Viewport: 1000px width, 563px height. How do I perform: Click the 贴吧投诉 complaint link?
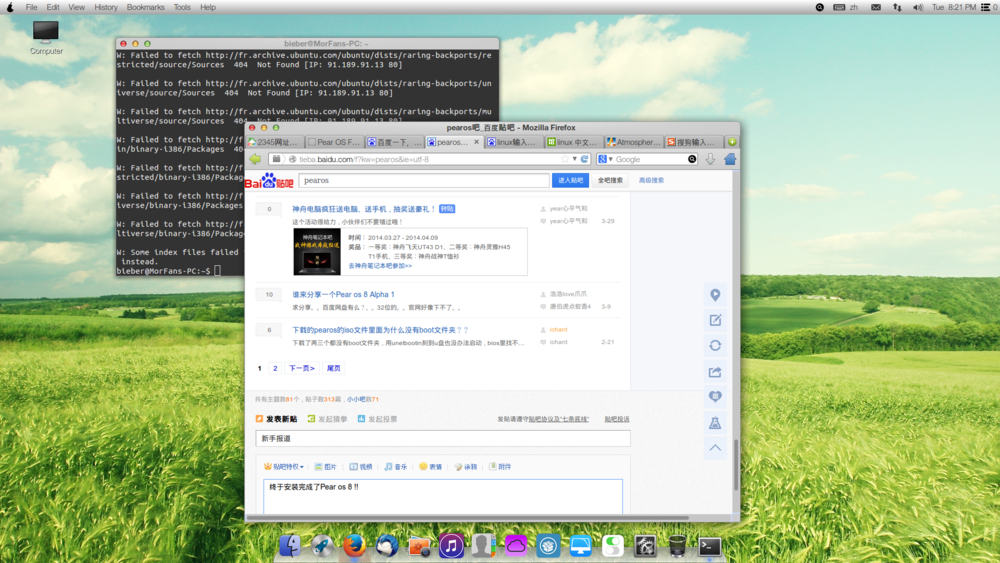617,419
